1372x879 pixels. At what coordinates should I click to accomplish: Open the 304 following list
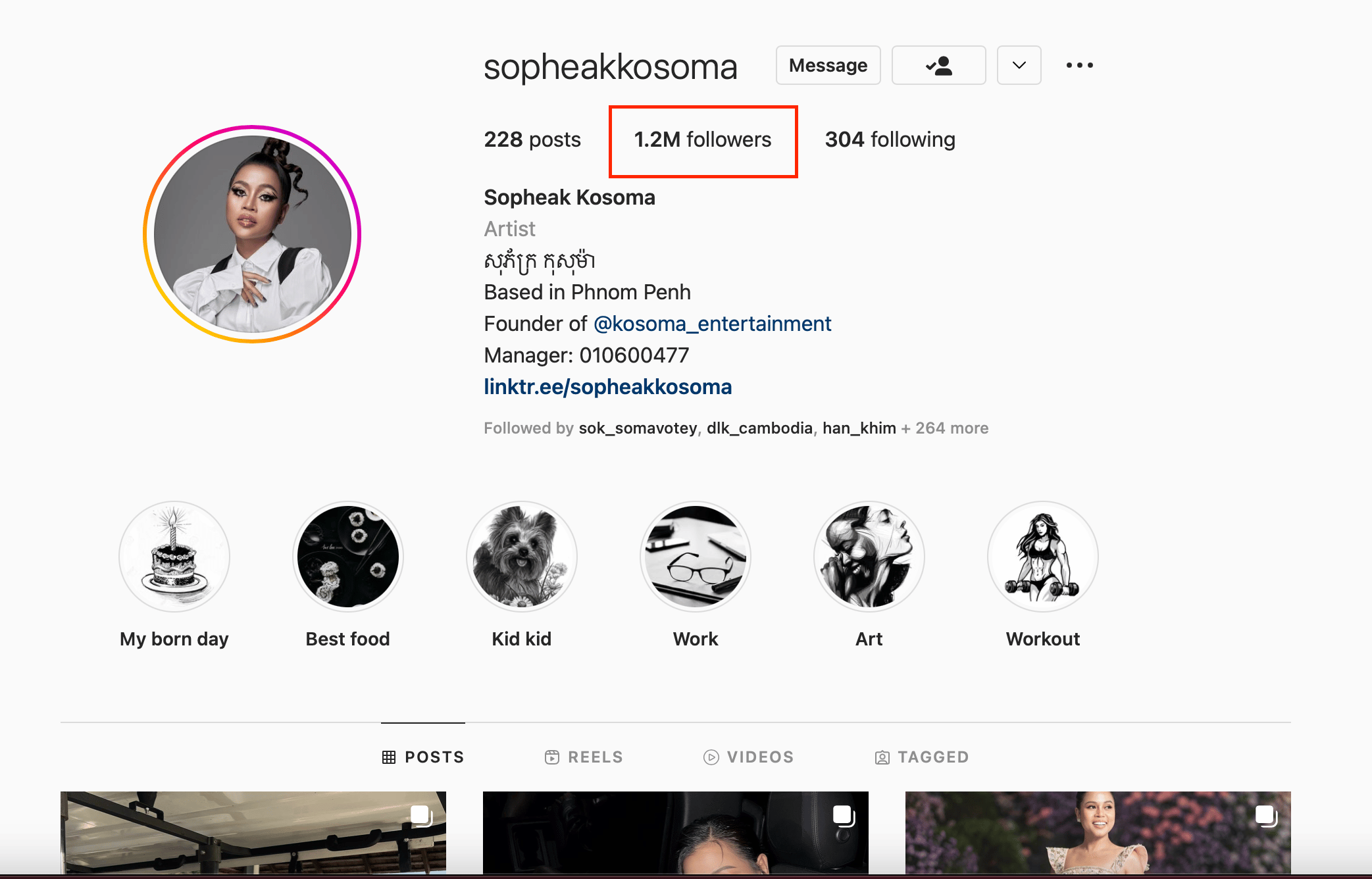(x=890, y=140)
